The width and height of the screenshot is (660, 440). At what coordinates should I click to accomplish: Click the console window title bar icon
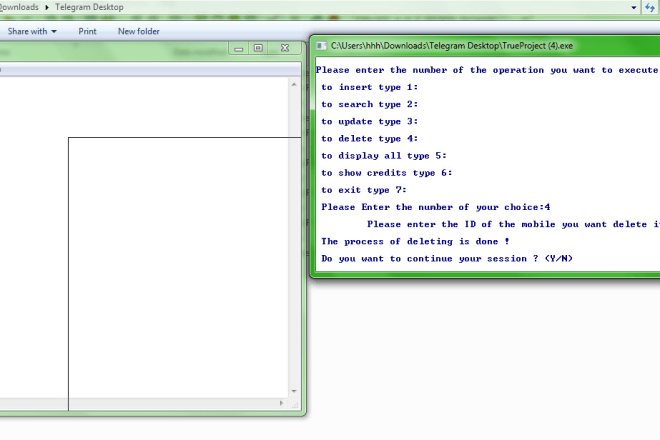(x=321, y=46)
